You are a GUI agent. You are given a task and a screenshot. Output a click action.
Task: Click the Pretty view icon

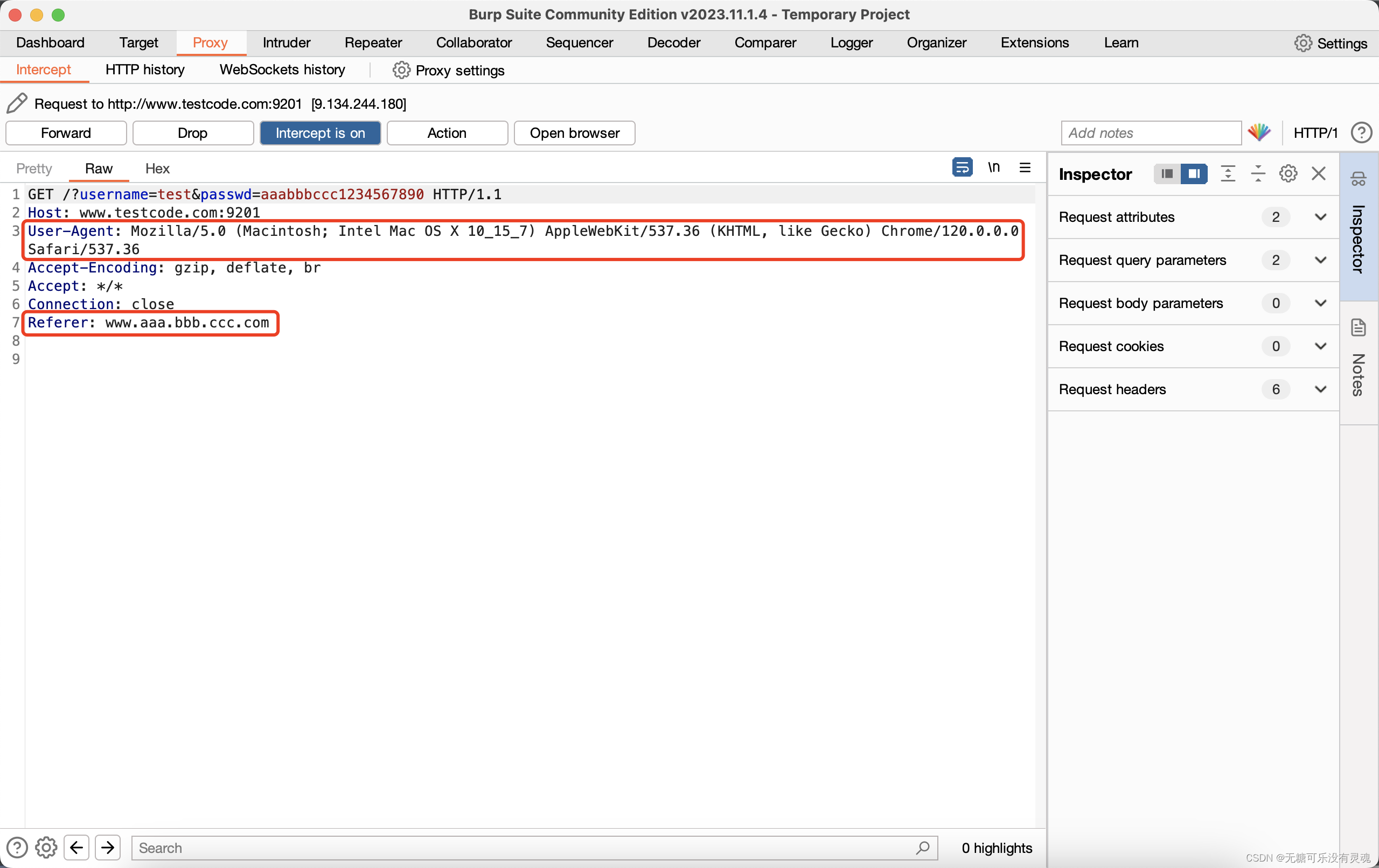pyautogui.click(x=36, y=168)
